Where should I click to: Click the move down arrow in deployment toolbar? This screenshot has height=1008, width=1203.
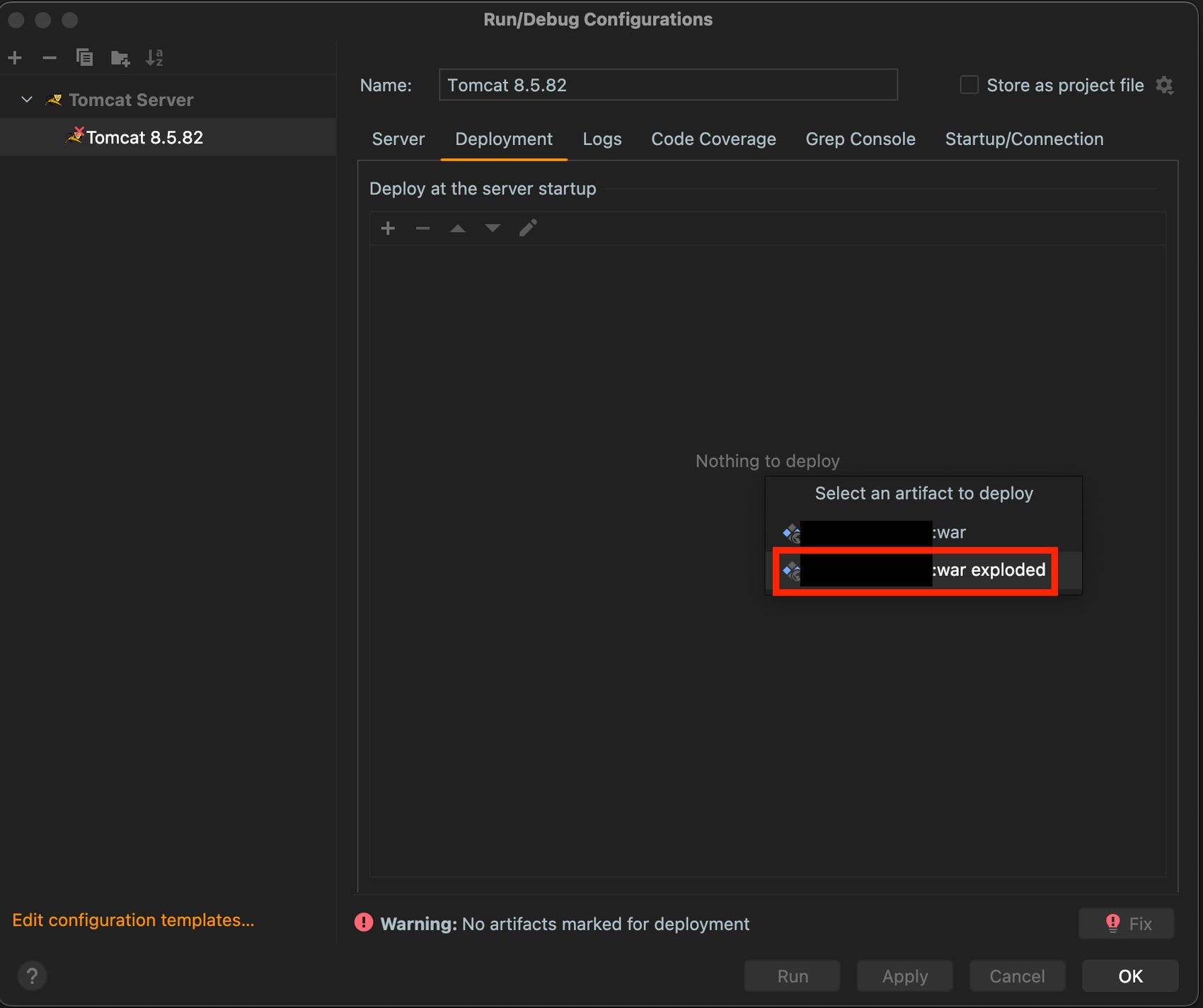493,228
